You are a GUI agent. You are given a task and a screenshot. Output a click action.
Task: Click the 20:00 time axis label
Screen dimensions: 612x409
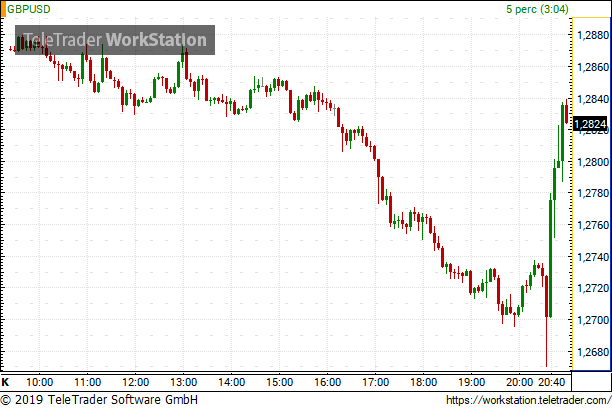click(x=519, y=382)
